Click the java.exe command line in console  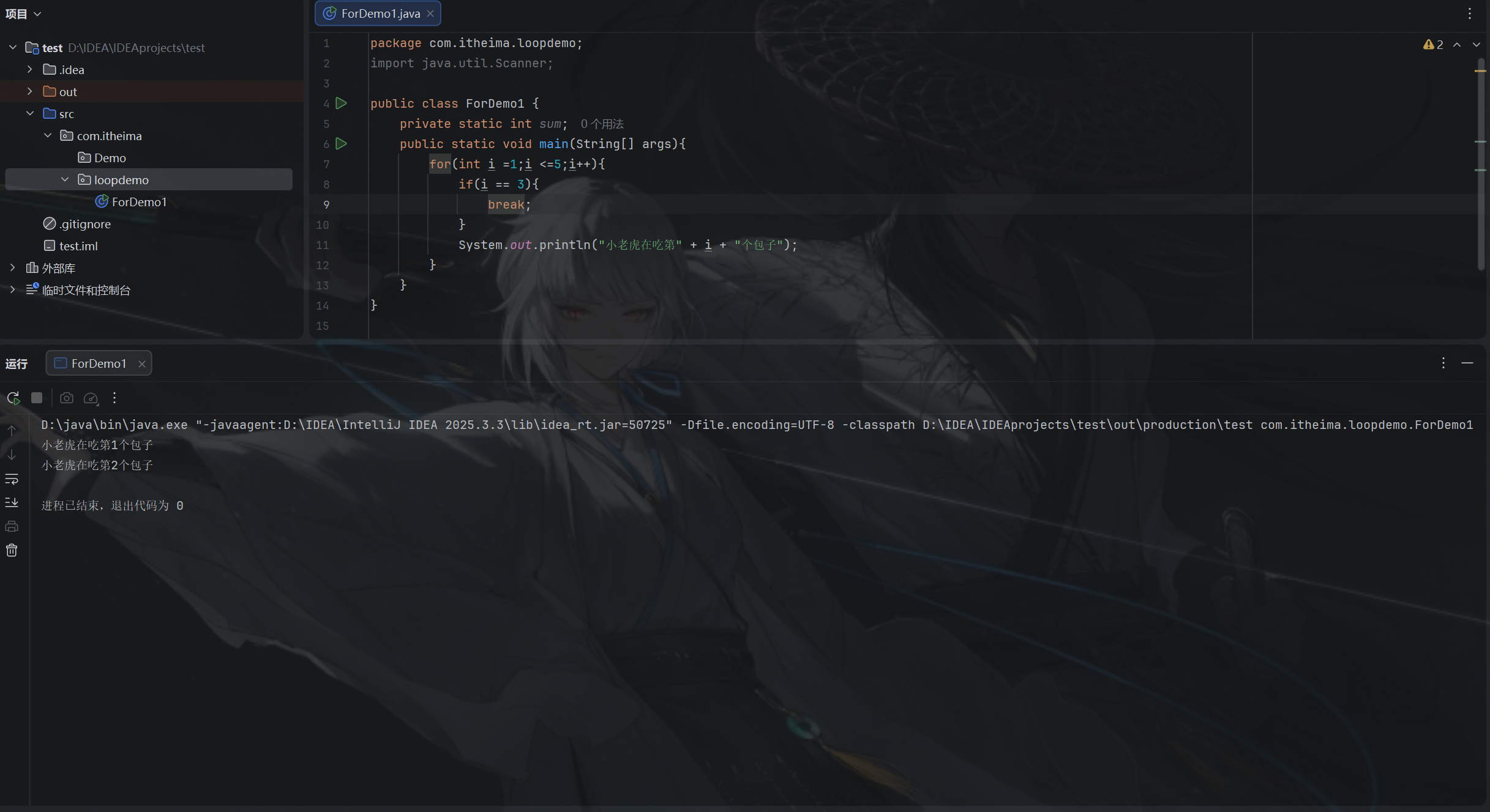pos(757,425)
